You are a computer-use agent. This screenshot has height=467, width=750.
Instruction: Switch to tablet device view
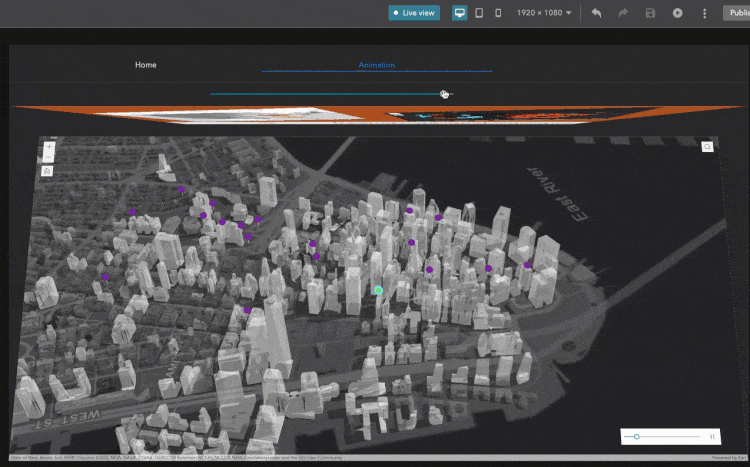pyautogui.click(x=479, y=13)
